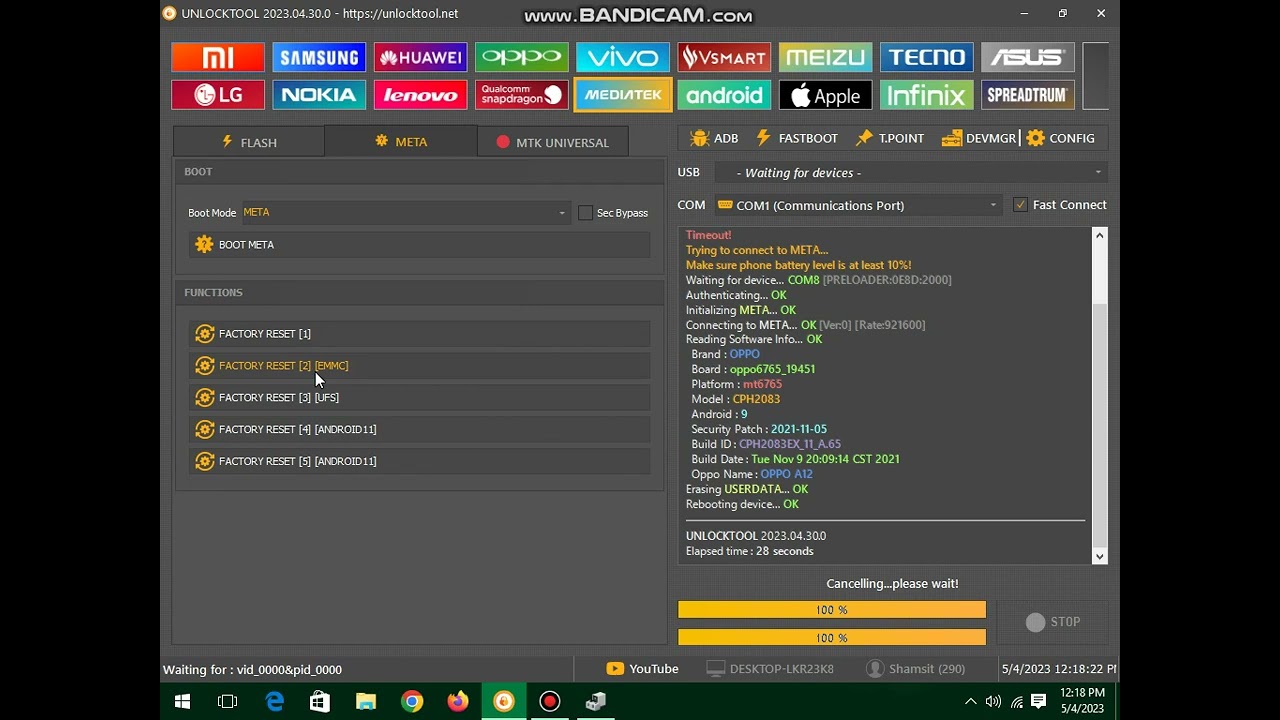Select the Android brand tile
Screen dimensions: 1280x720
click(x=723, y=95)
